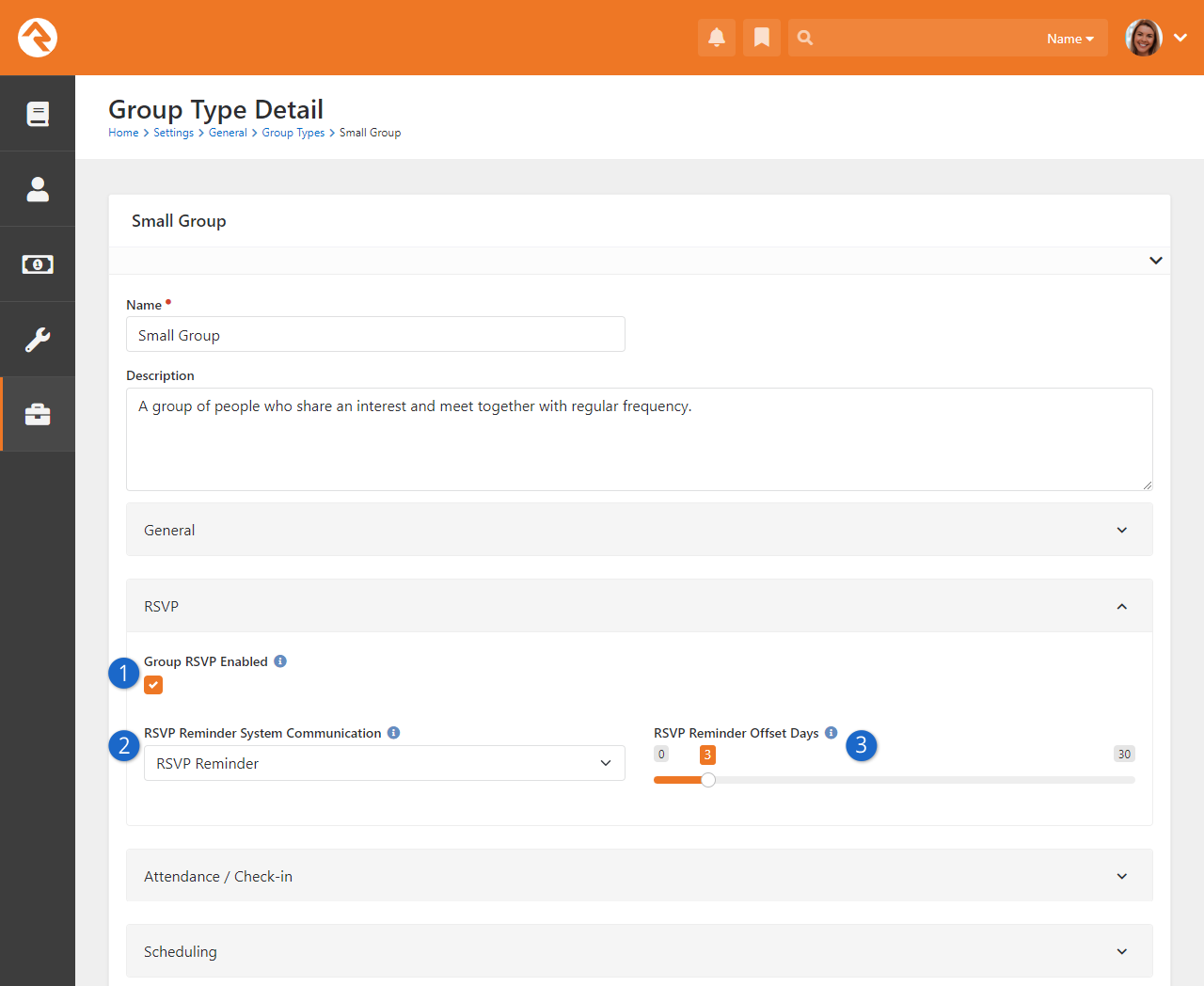The image size is (1204, 986).
Task: Toggle the Group RSVP Enabled checkbox
Action: 153,685
